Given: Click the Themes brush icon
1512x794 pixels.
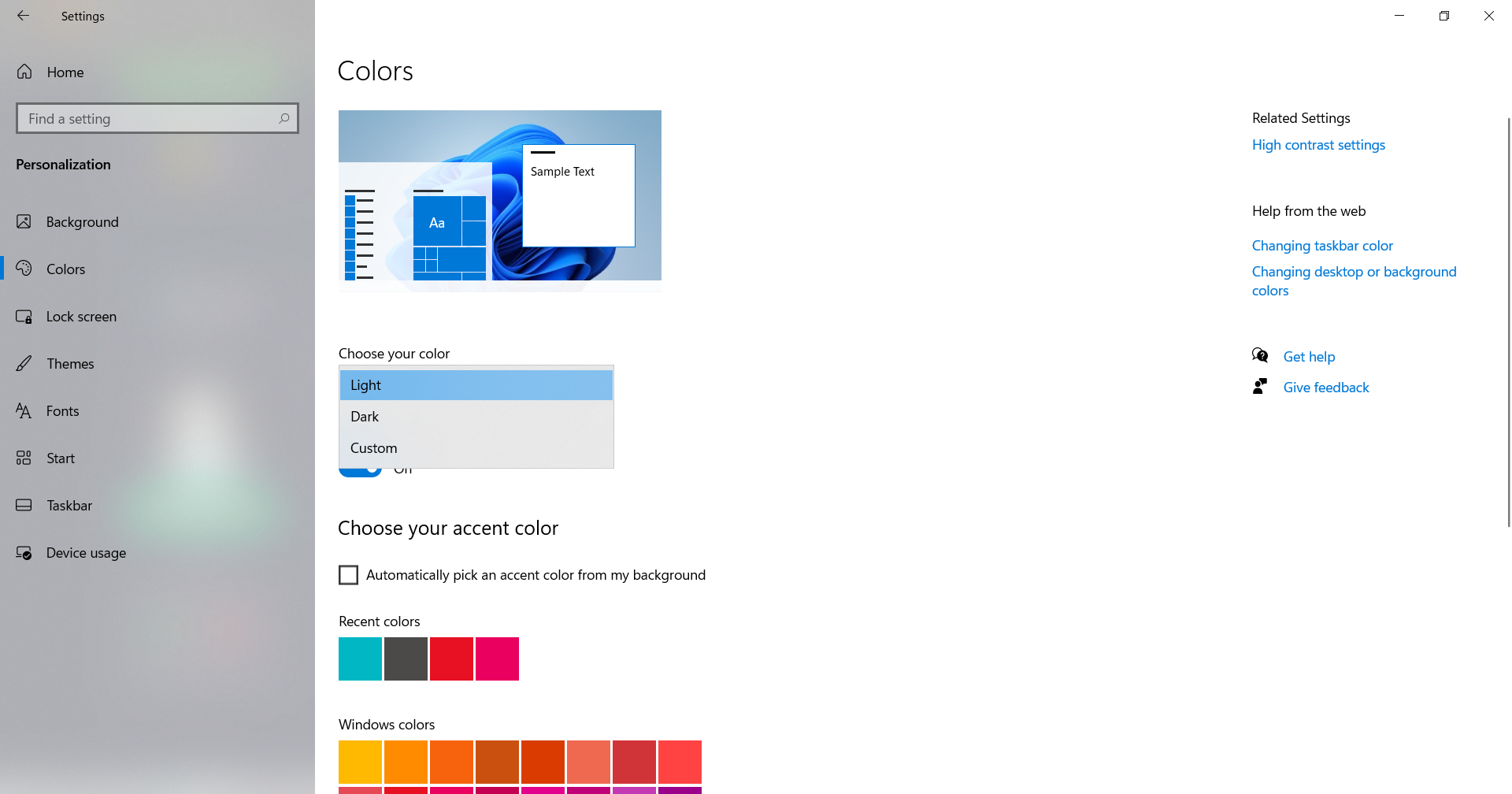Looking at the screenshot, I should click(24, 363).
